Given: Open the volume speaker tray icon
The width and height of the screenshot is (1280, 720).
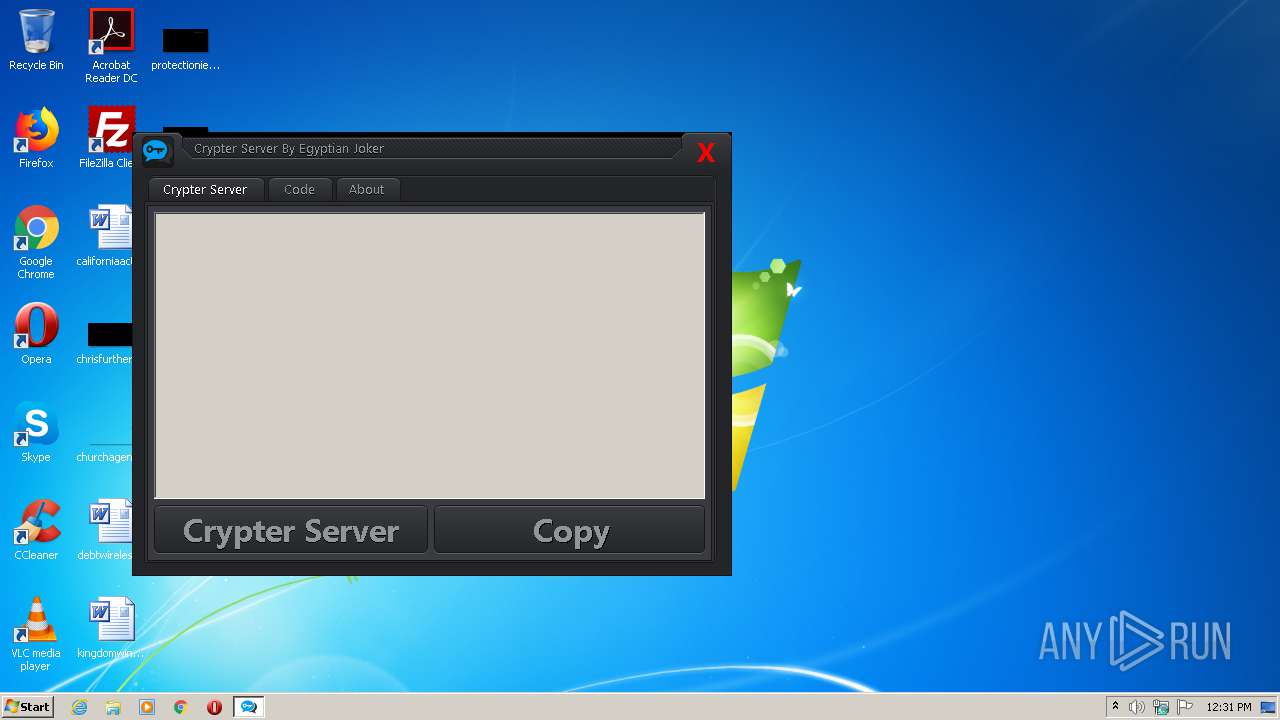Looking at the screenshot, I should pos(1137,707).
